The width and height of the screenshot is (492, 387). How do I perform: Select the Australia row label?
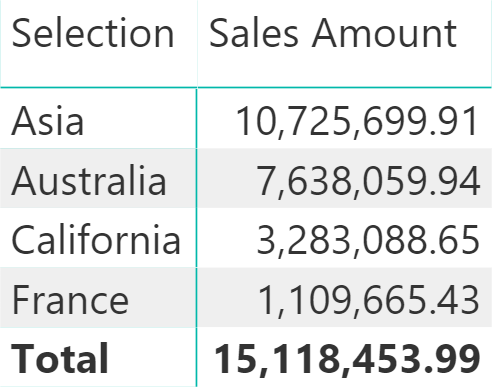(x=89, y=180)
